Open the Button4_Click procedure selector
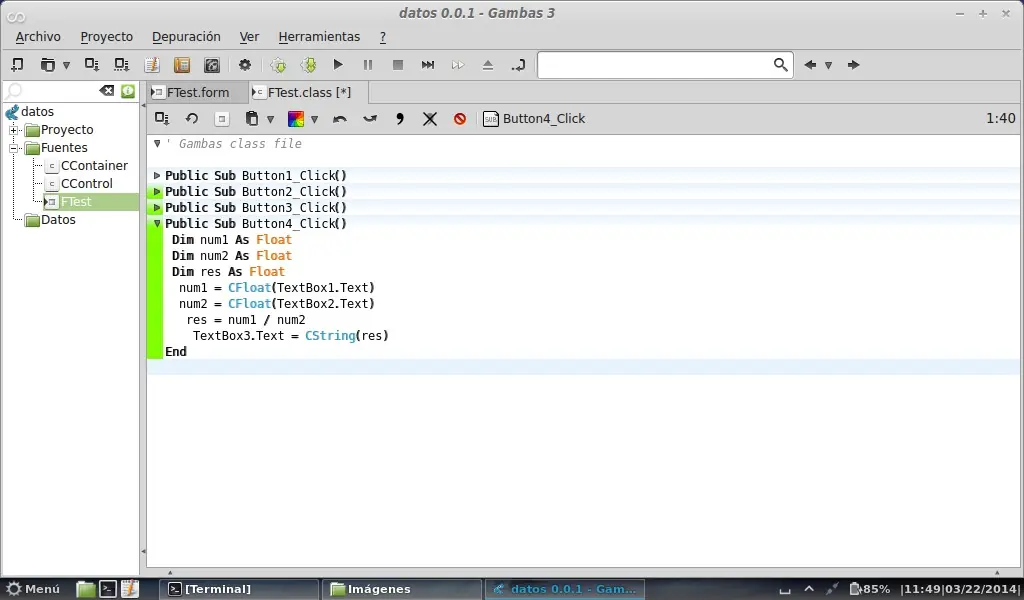 click(534, 119)
